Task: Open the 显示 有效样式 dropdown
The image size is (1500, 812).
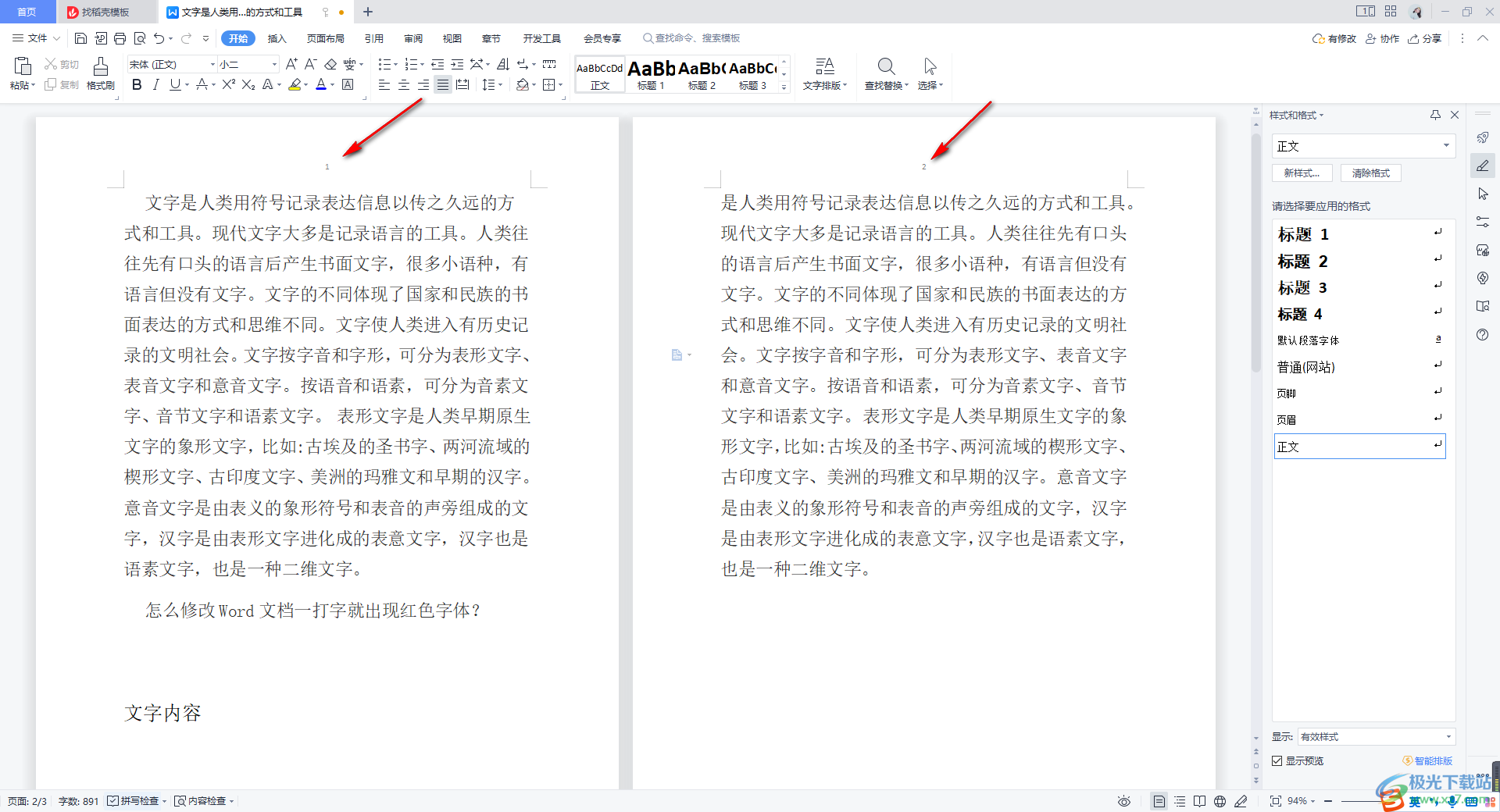Action: [x=1376, y=736]
